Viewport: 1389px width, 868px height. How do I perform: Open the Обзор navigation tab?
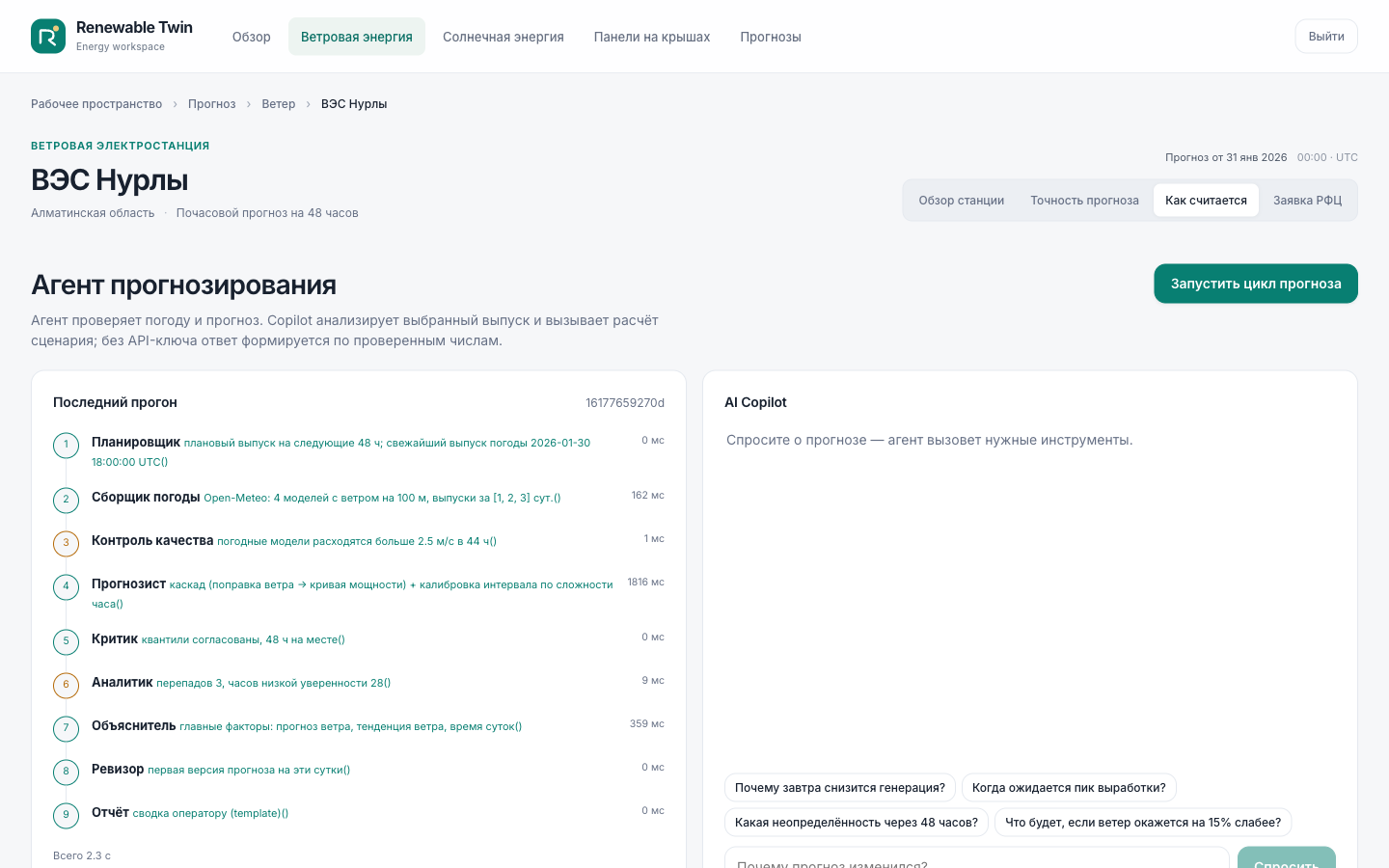pyautogui.click(x=251, y=37)
